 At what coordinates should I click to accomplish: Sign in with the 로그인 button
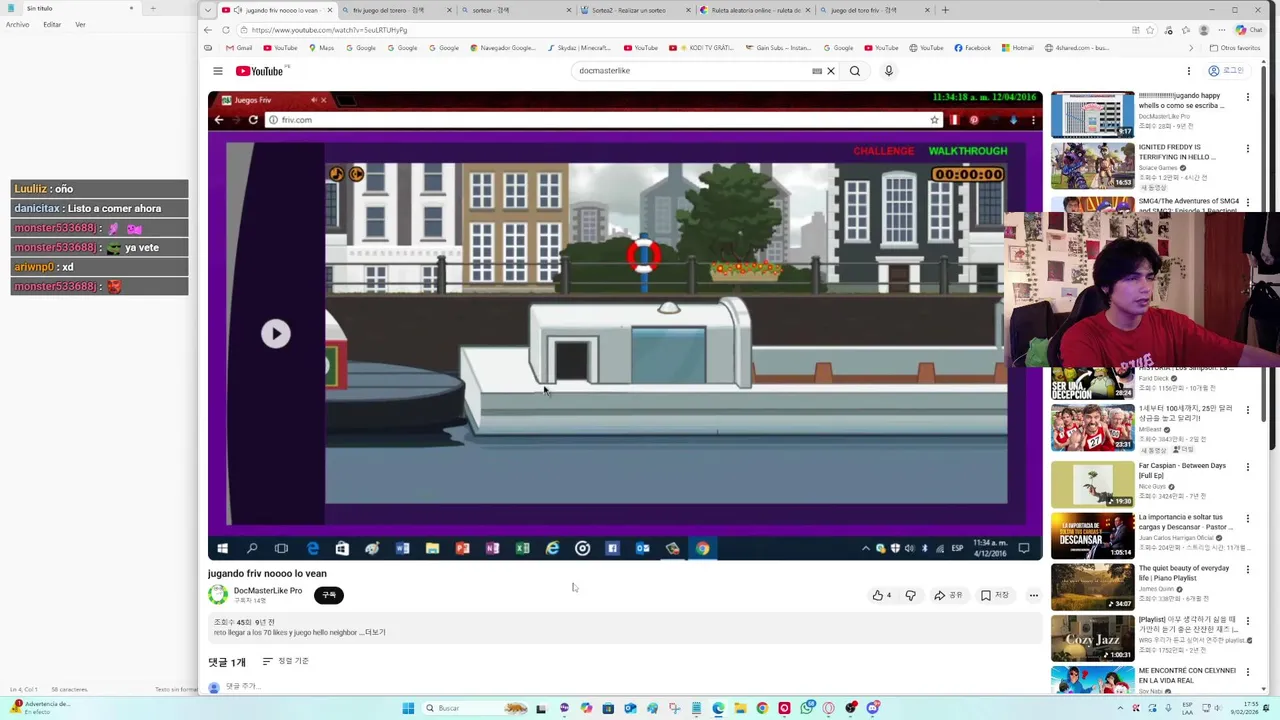[1226, 71]
